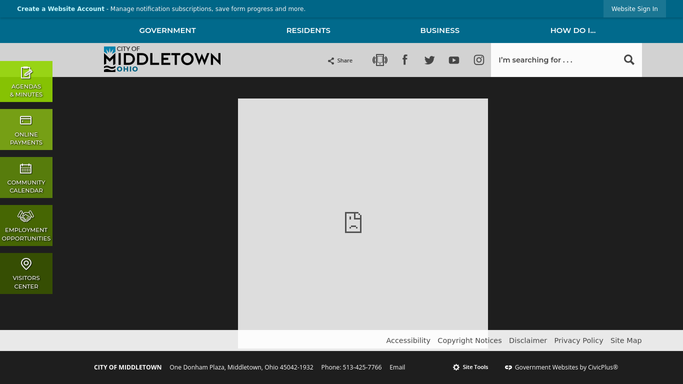Screen dimensions: 683x384
Task: Open the Site Tools gear menu
Action: pos(470,367)
